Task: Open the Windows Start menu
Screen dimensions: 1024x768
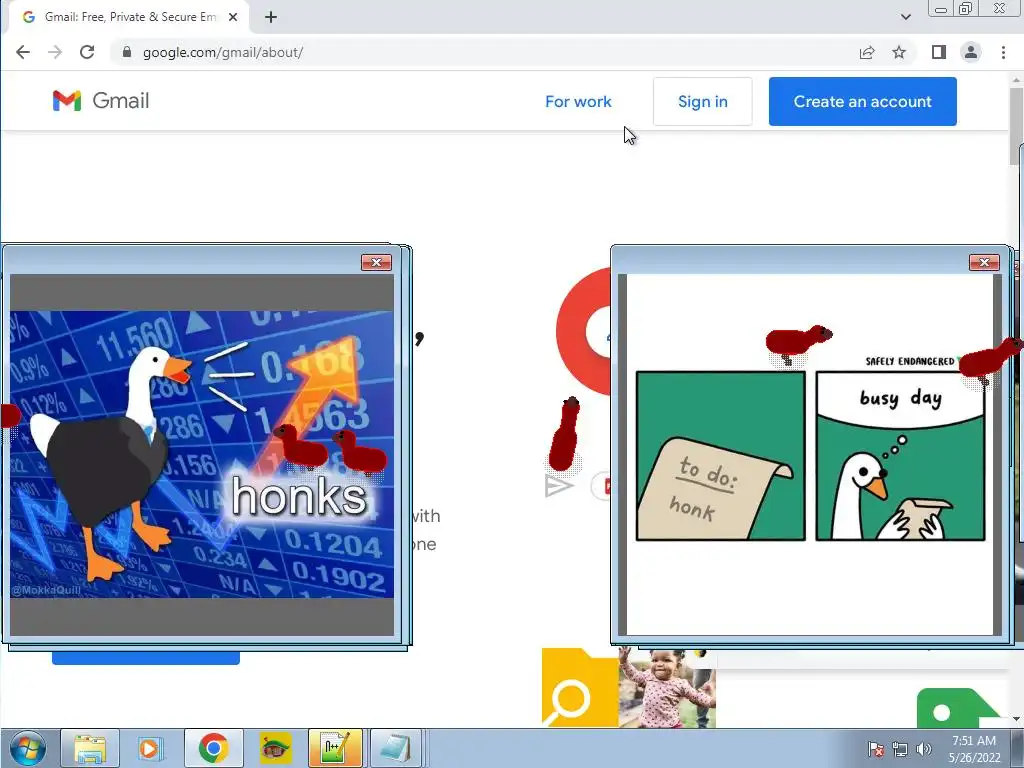Action: (x=27, y=748)
